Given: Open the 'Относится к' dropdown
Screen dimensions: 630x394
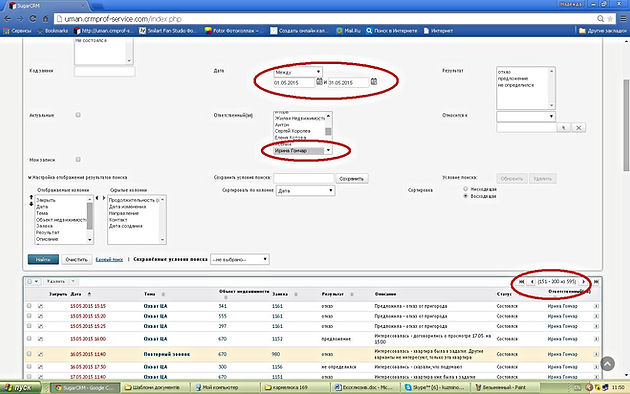Looking at the screenshot, I should (x=526, y=116).
